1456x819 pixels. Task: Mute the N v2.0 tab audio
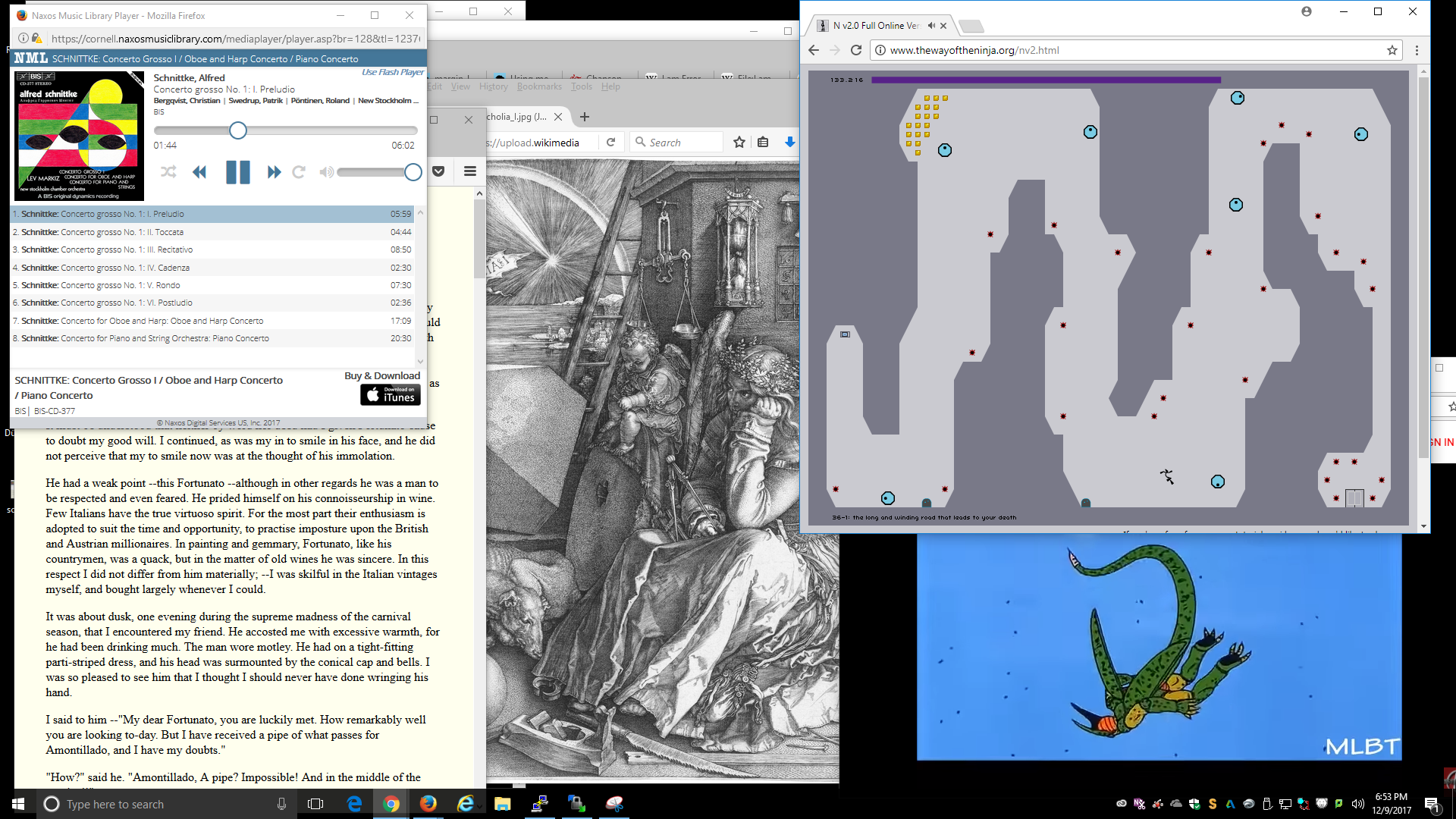931,26
